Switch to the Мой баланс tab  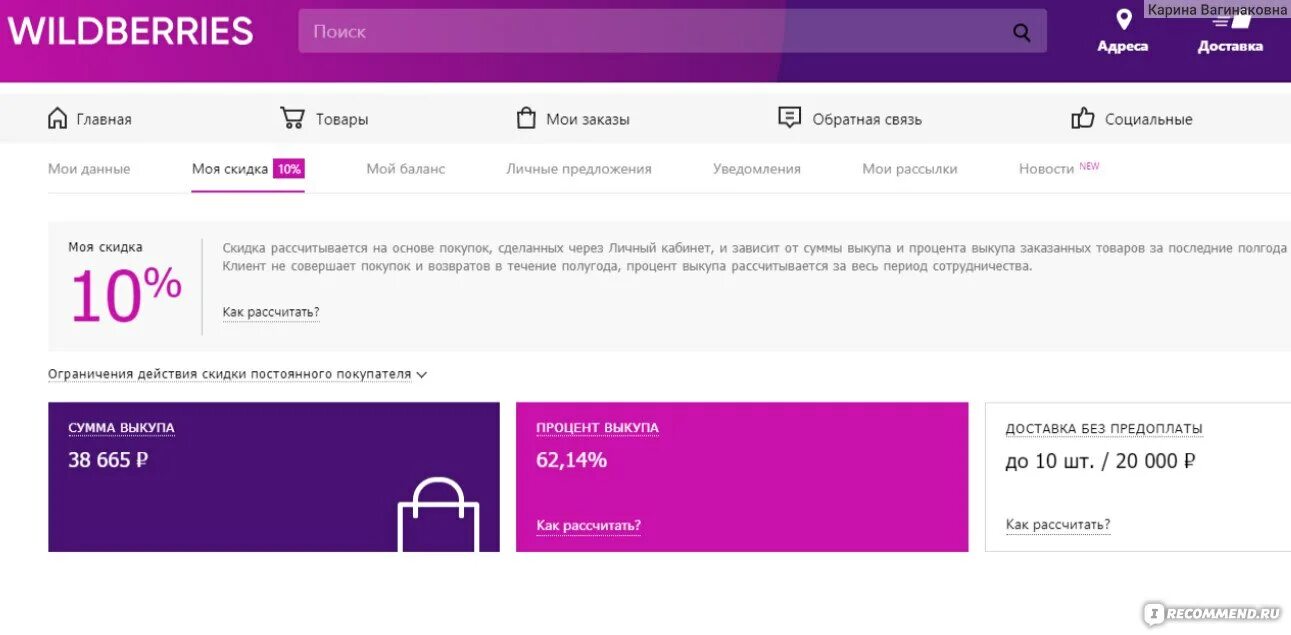coord(406,169)
